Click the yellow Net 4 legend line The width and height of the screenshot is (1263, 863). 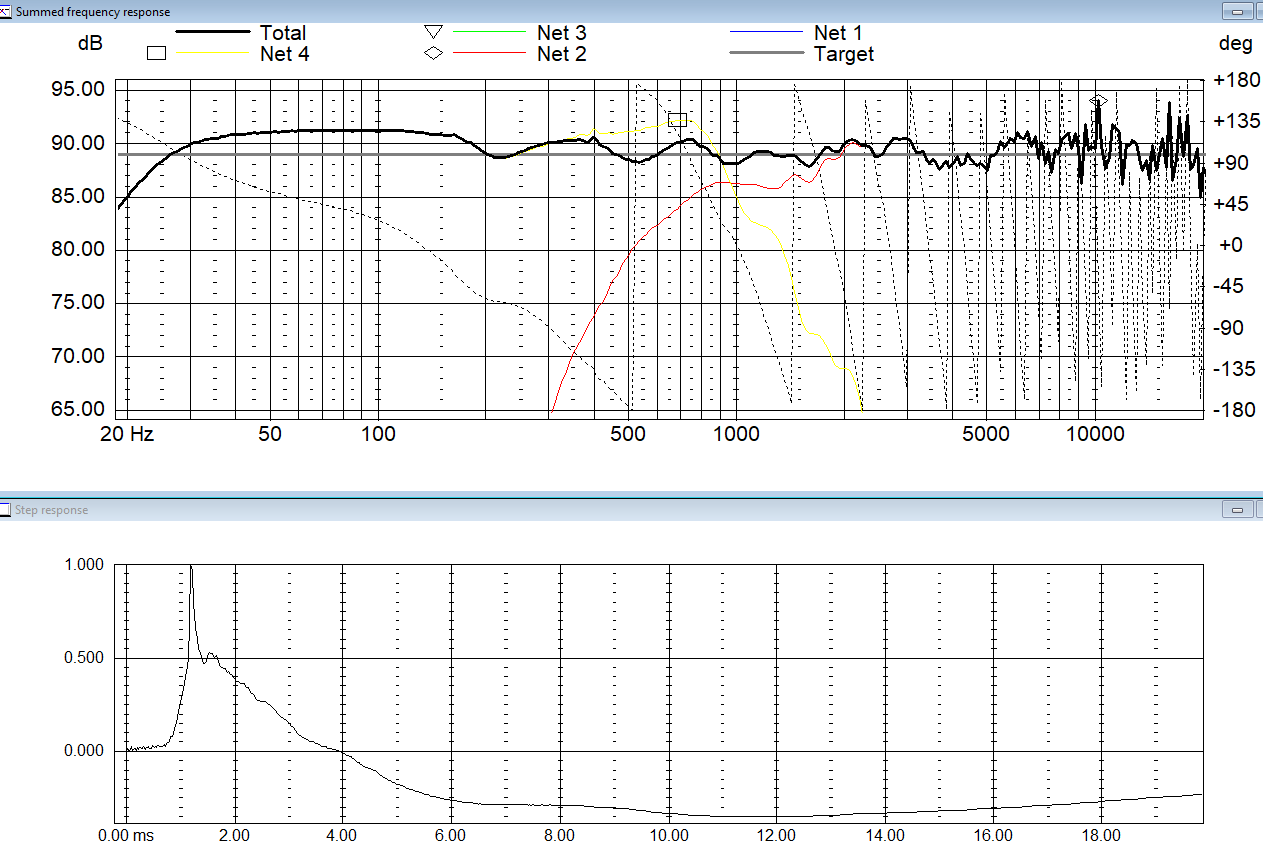(x=213, y=54)
